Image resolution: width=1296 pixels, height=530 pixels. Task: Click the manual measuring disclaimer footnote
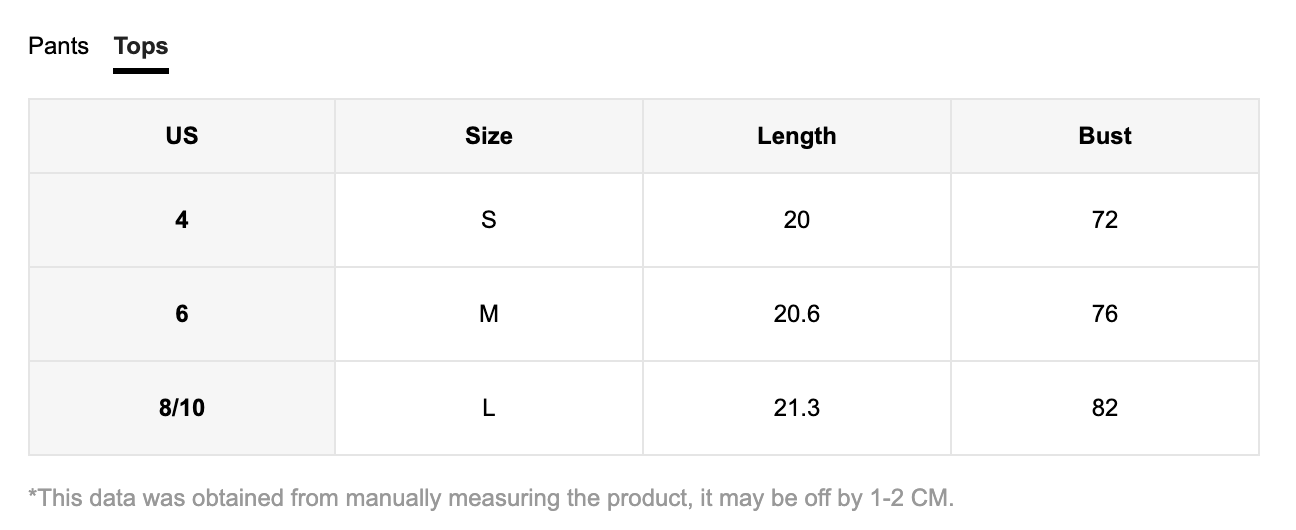click(491, 497)
